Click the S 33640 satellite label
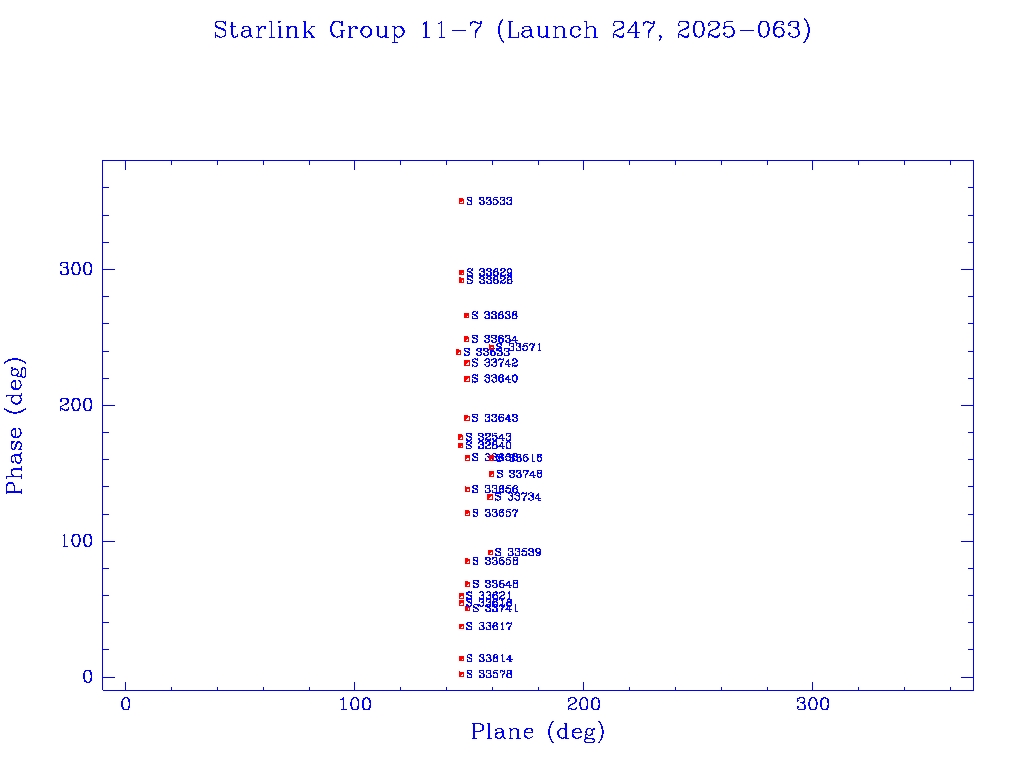The image size is (1024, 768). [495, 379]
